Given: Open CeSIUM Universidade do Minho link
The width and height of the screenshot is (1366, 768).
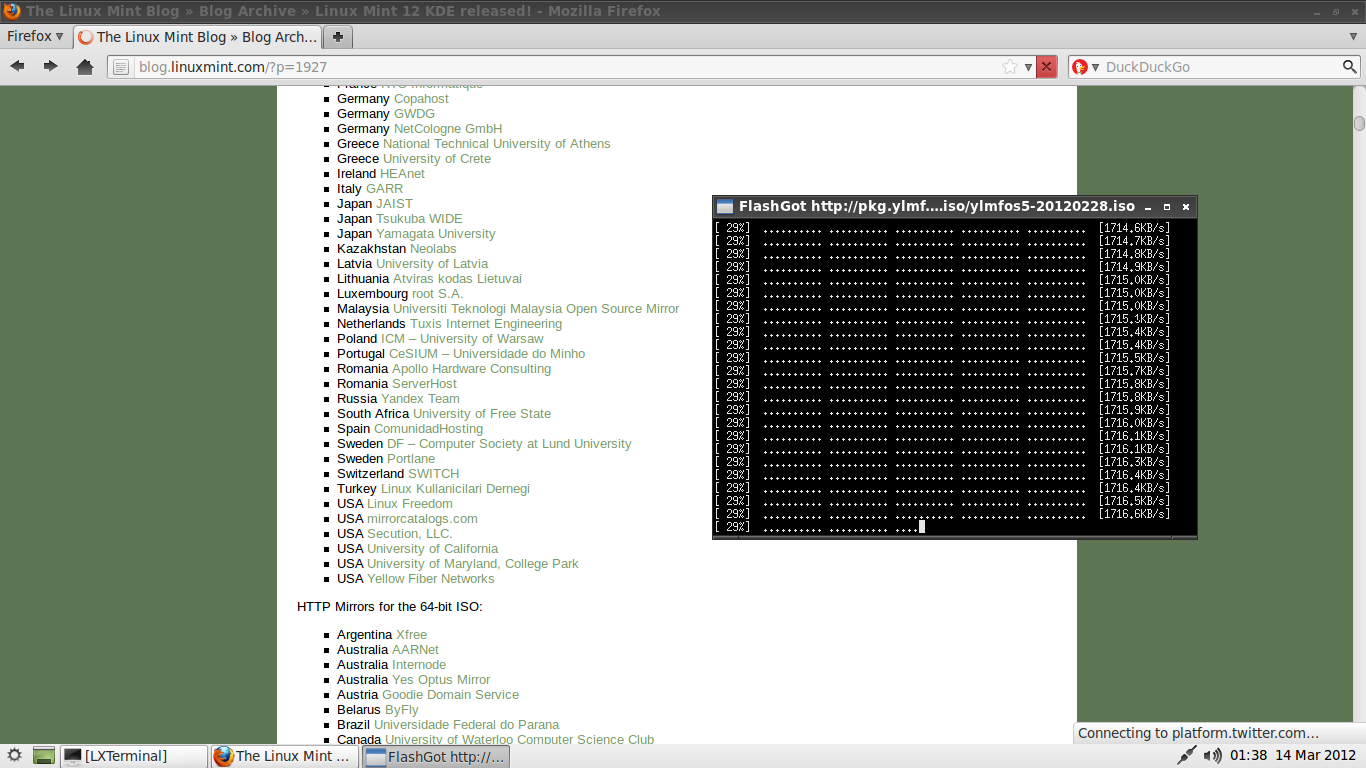Looking at the screenshot, I should (x=487, y=353).
